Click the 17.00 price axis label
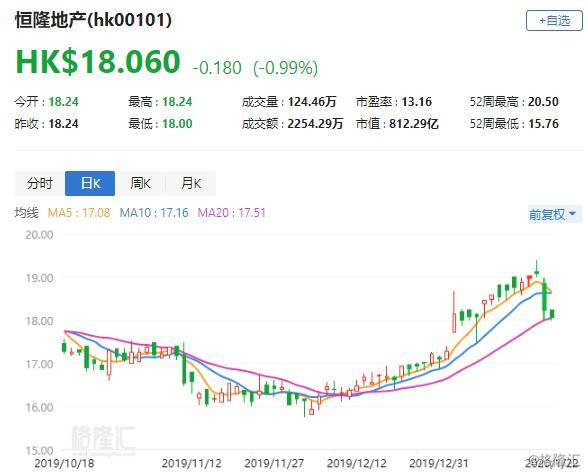588x474 pixels. [x=39, y=364]
